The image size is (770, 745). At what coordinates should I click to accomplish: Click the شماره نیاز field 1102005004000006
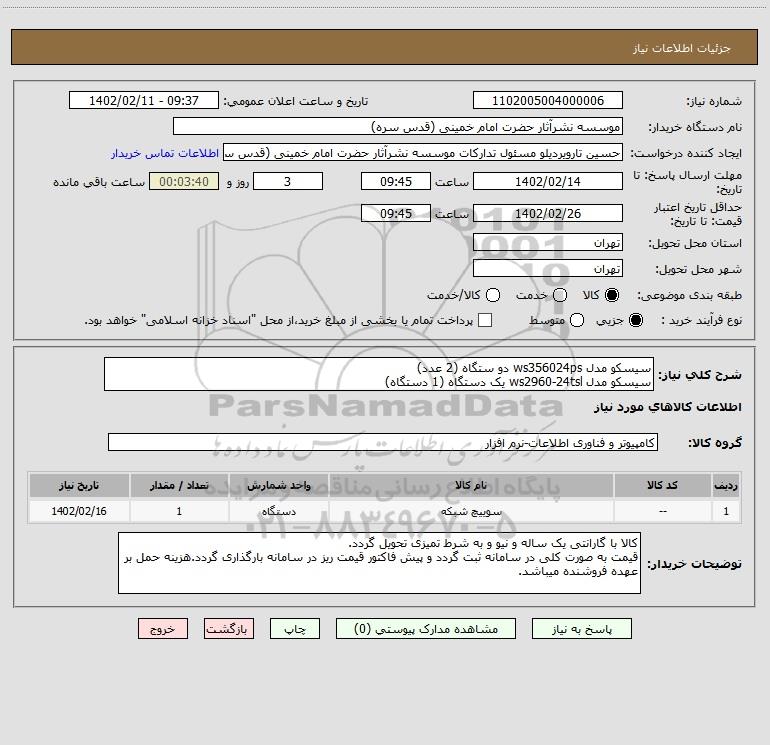548,101
